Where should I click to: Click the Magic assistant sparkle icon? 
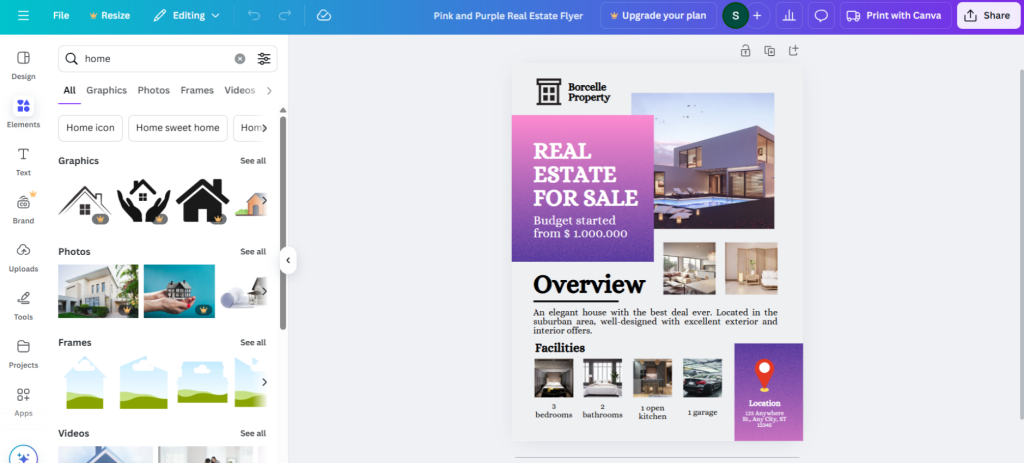(x=24, y=456)
